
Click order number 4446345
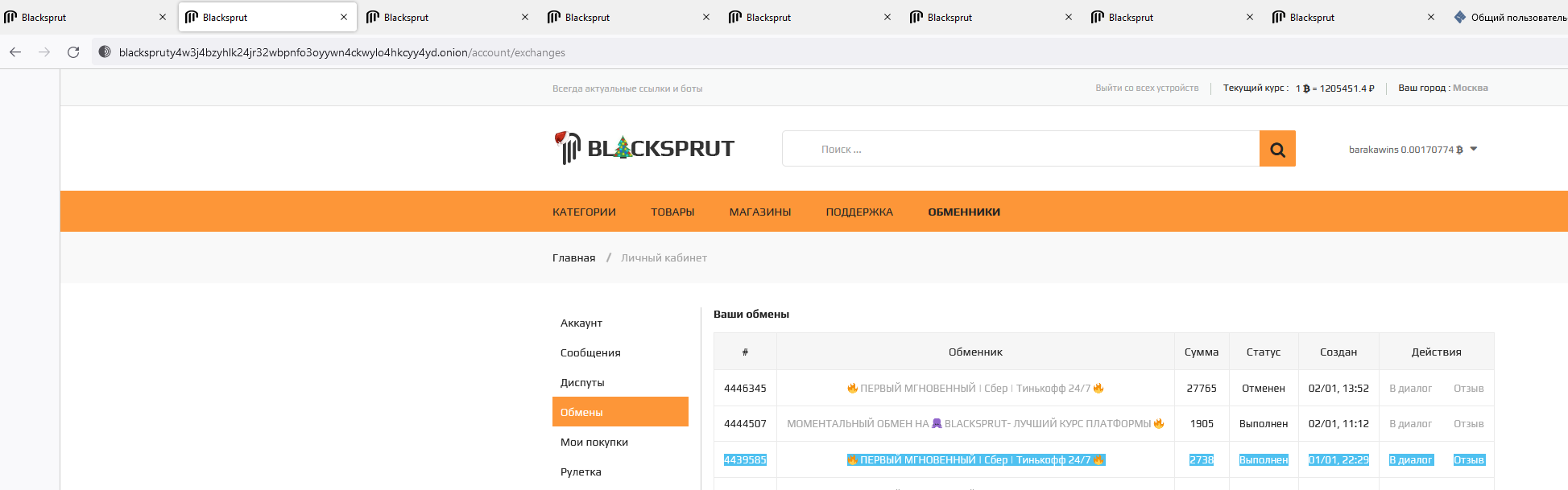[x=745, y=388]
